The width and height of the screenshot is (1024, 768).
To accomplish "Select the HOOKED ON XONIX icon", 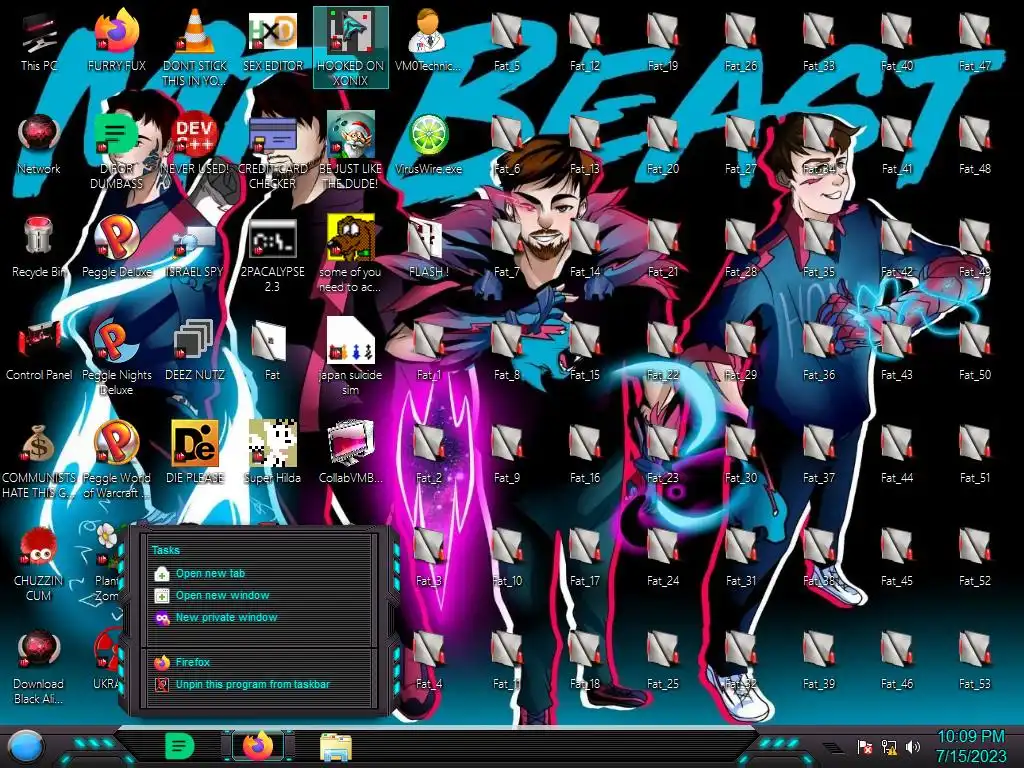I will pos(351,47).
